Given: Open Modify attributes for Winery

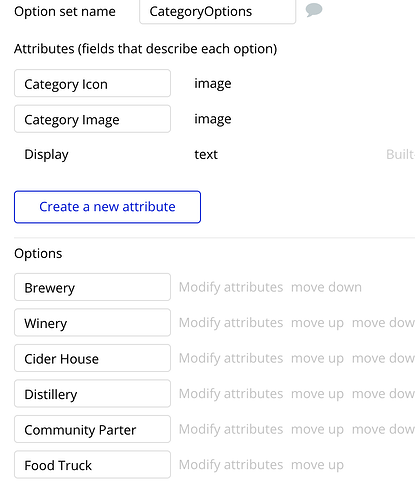Looking at the screenshot, I should pyautogui.click(x=231, y=323).
